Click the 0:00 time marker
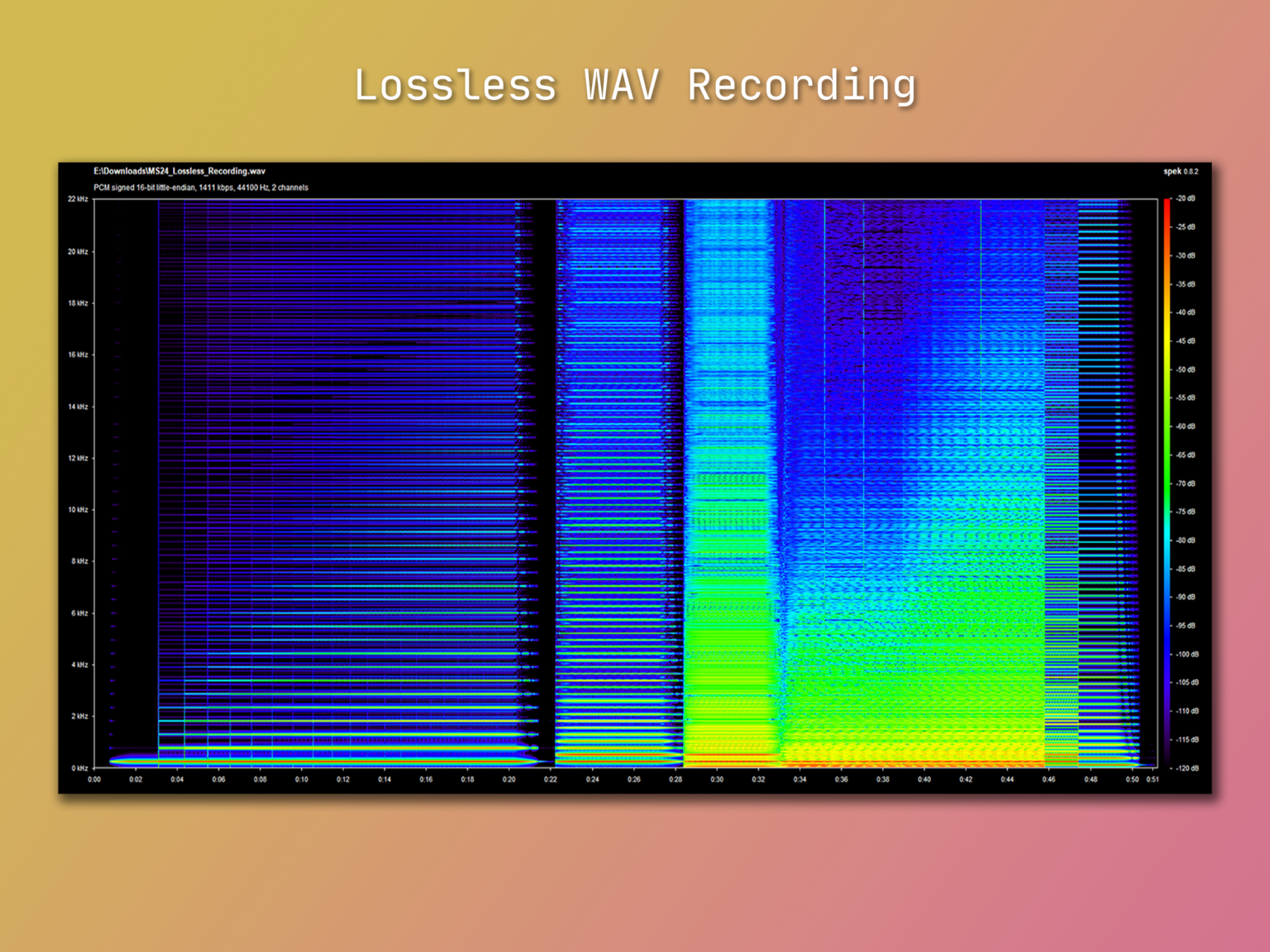The width and height of the screenshot is (1270, 952). (94, 779)
